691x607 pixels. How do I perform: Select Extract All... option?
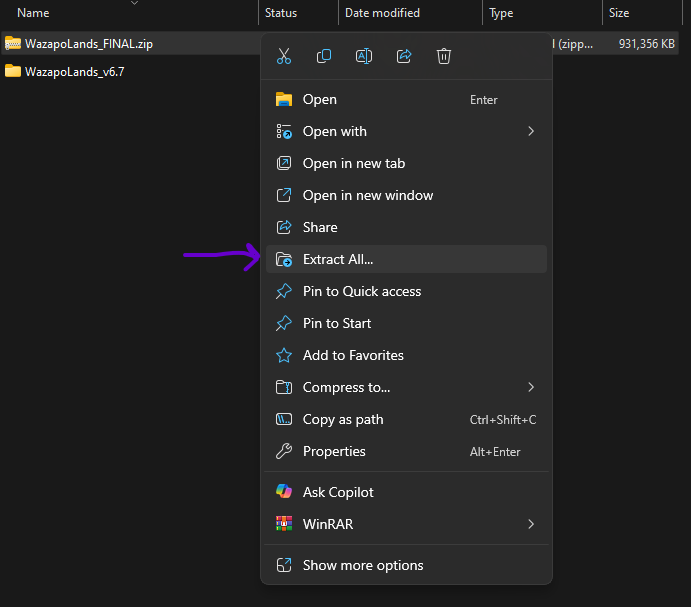coord(406,259)
